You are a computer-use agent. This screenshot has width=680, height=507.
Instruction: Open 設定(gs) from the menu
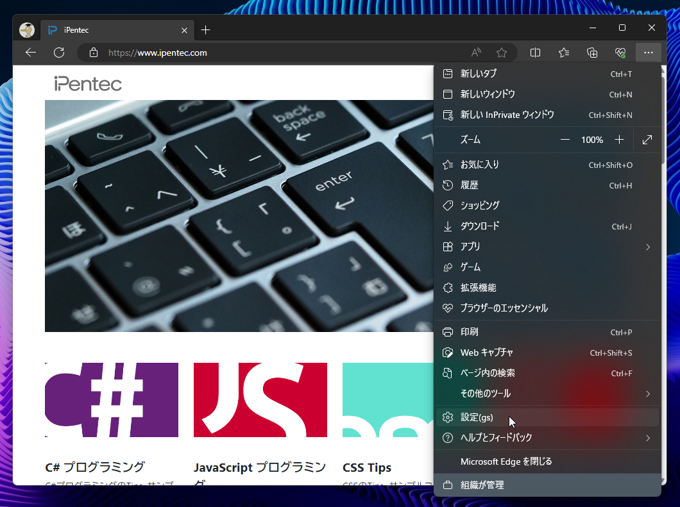[547, 417]
